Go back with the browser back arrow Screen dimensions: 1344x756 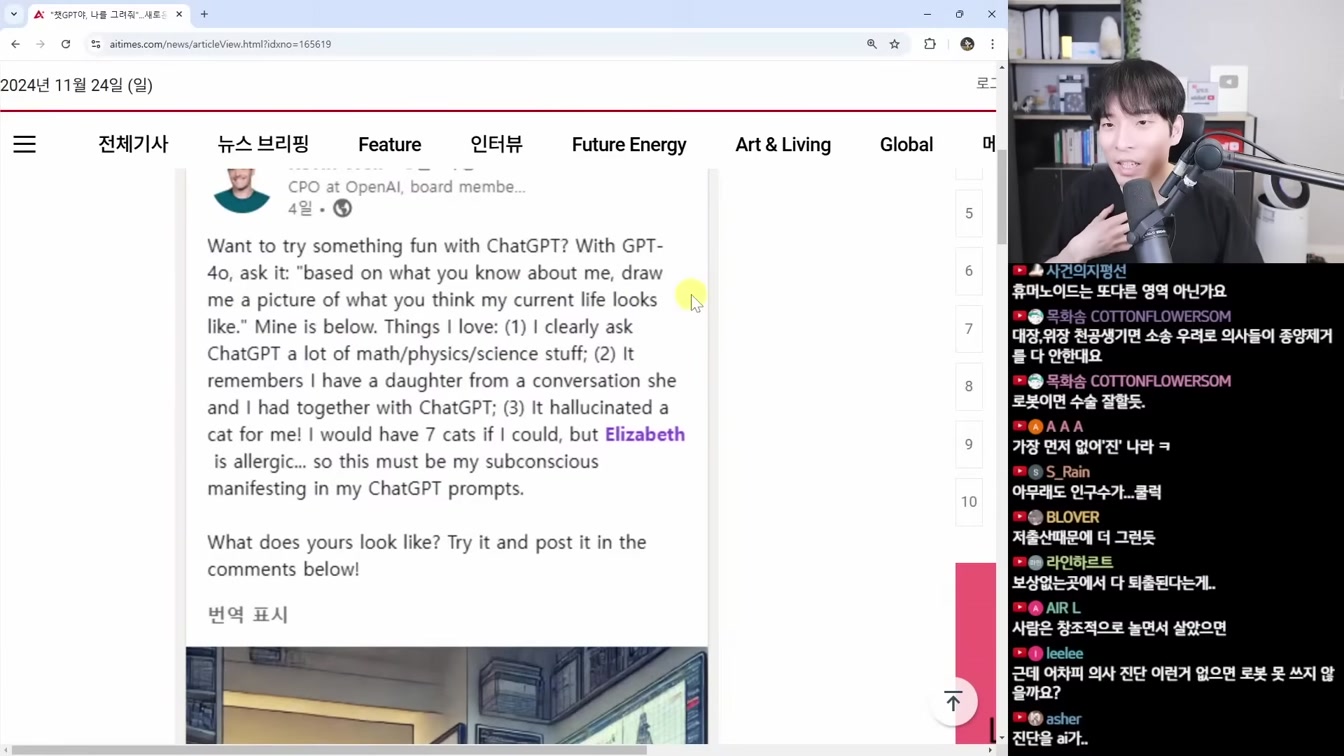pyautogui.click(x=15, y=44)
